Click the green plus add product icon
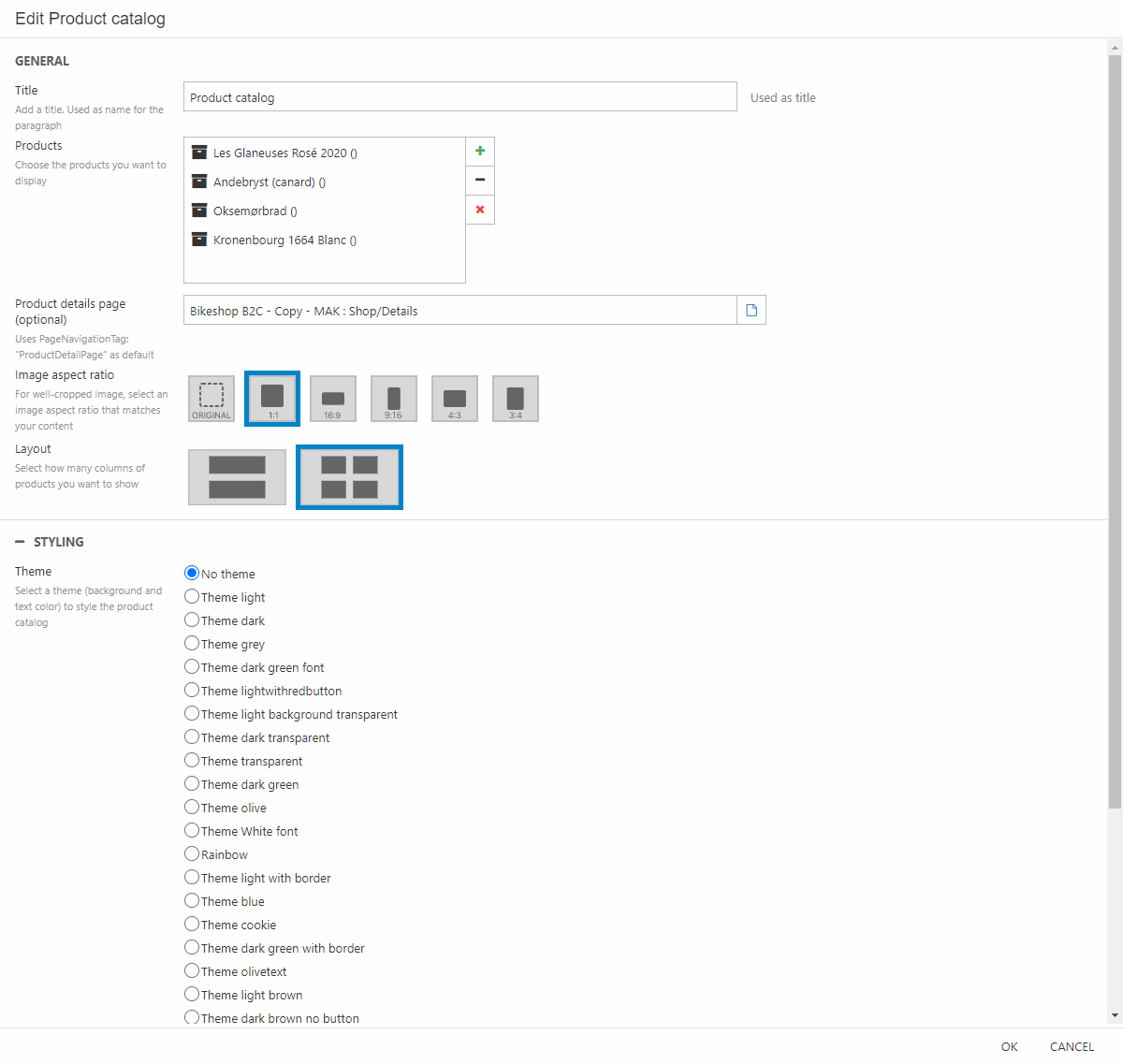This screenshot has height=1064, width=1123. point(480,151)
